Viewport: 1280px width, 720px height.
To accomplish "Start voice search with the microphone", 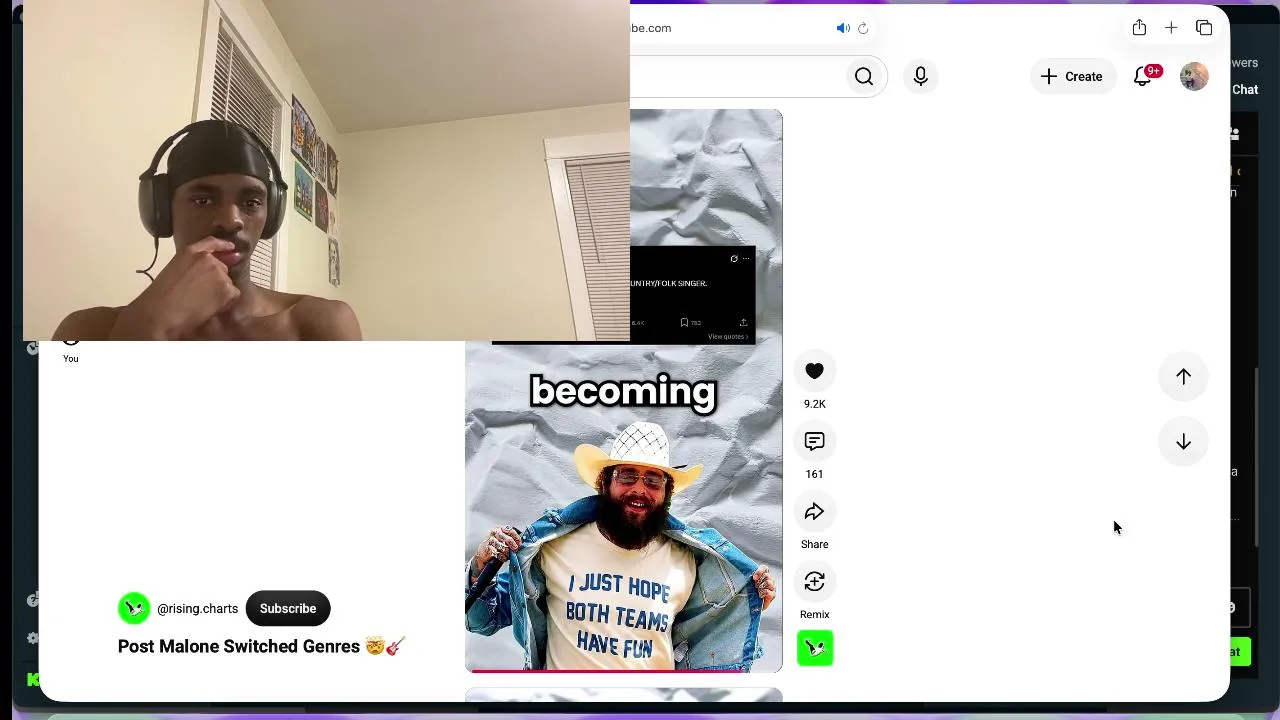I will pyautogui.click(x=920, y=76).
